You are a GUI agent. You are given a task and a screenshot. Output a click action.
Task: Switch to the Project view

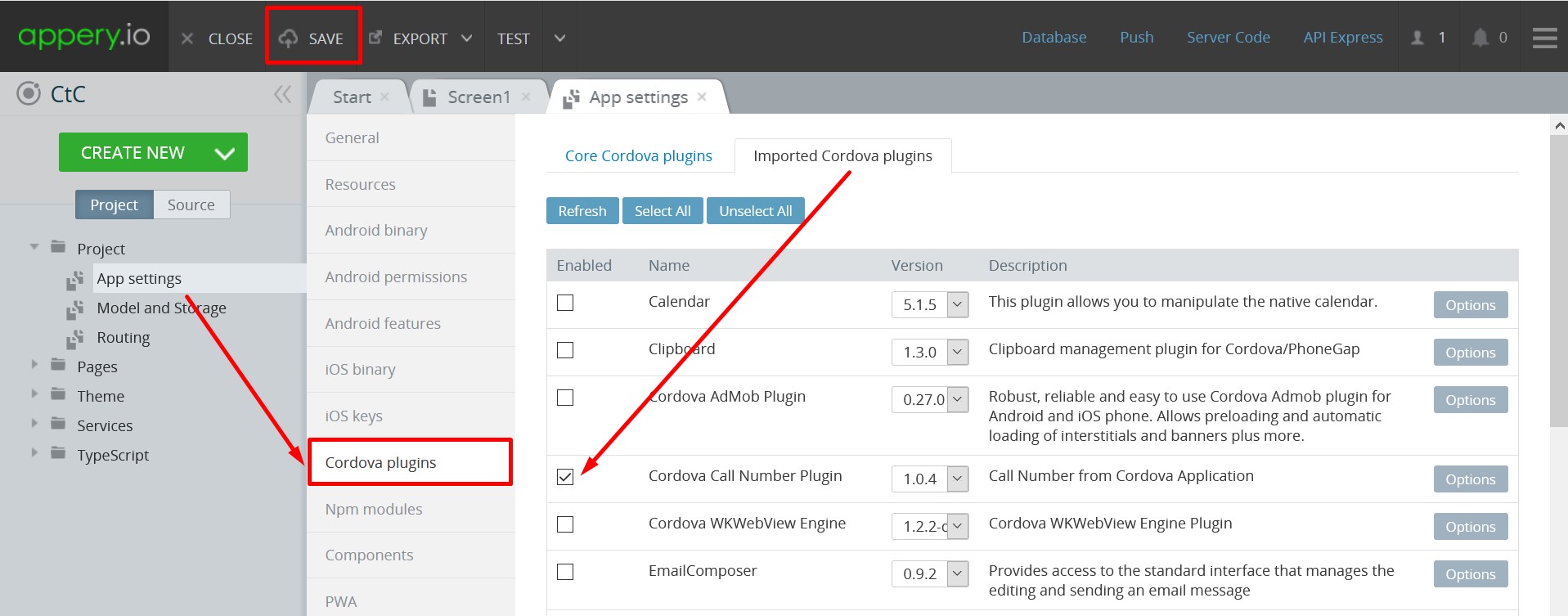click(x=115, y=205)
